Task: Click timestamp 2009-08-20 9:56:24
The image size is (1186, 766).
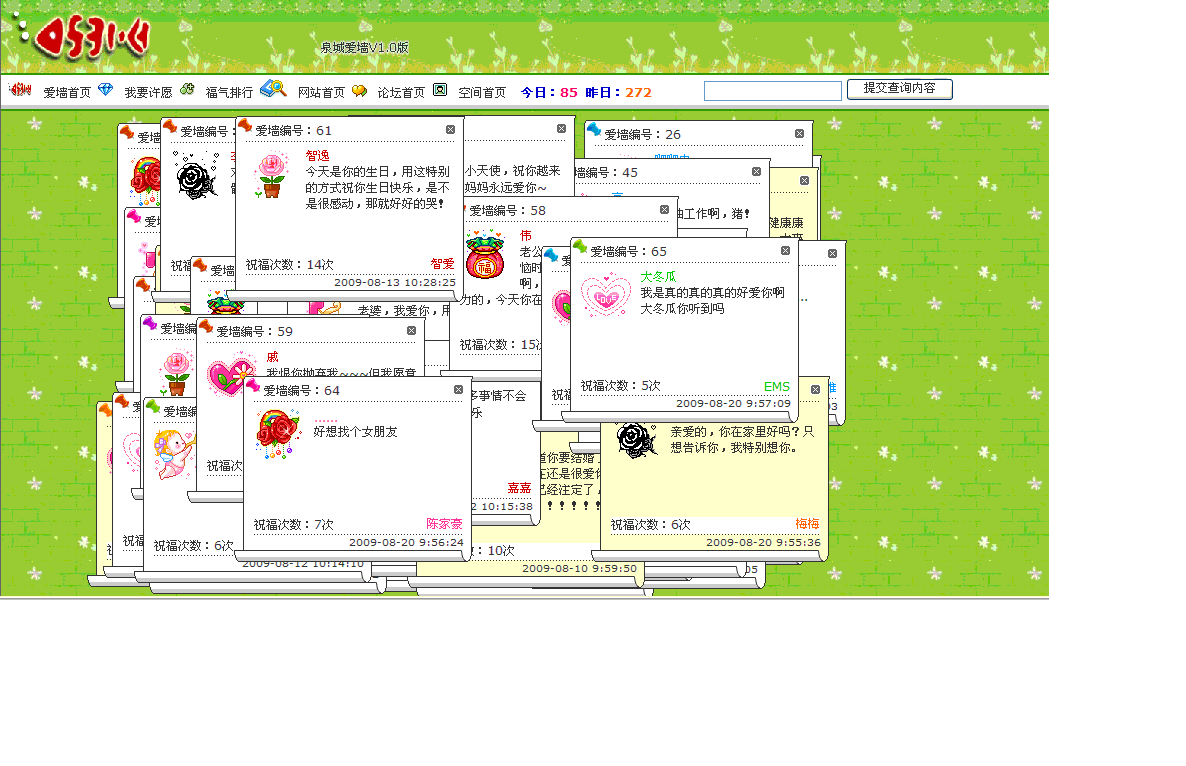Action: pos(406,542)
